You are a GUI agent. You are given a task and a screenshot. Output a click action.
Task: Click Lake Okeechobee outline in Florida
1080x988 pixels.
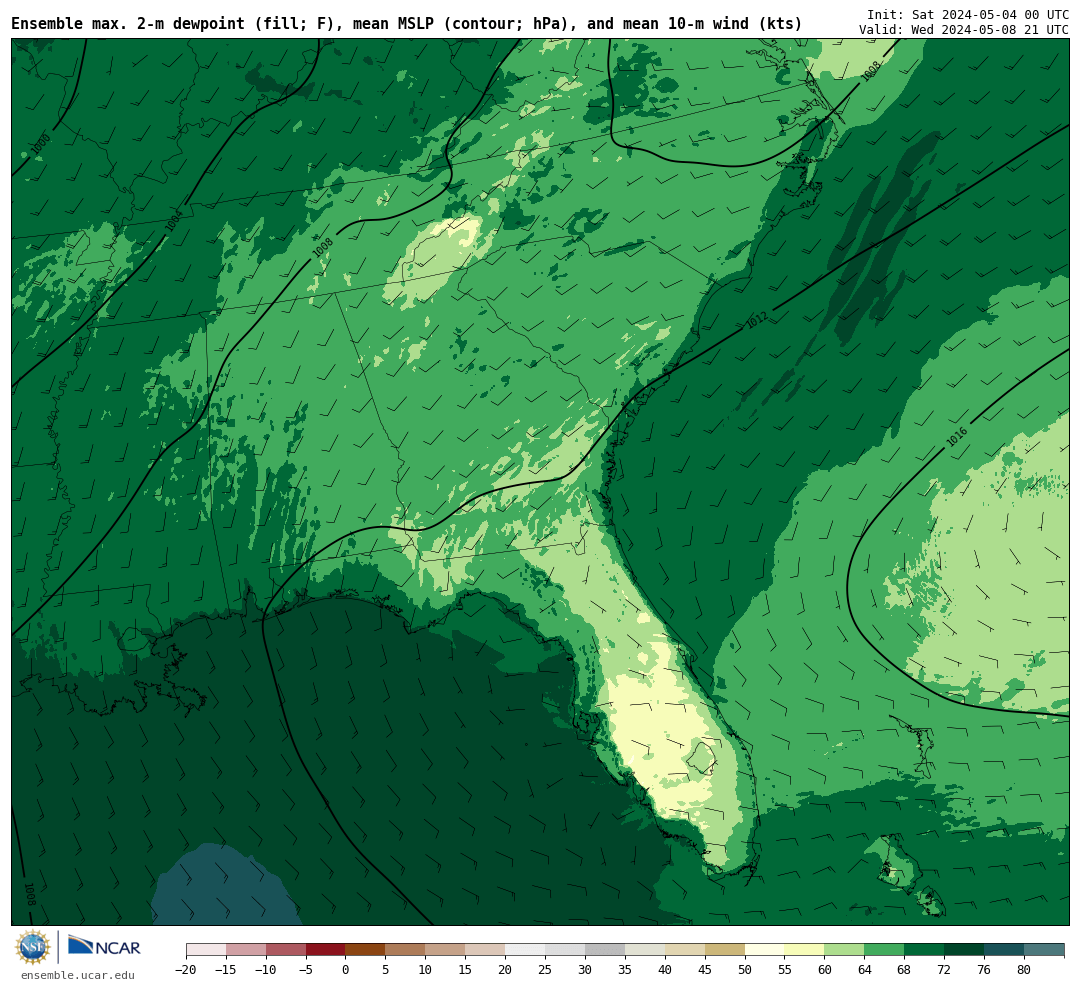coord(701,758)
